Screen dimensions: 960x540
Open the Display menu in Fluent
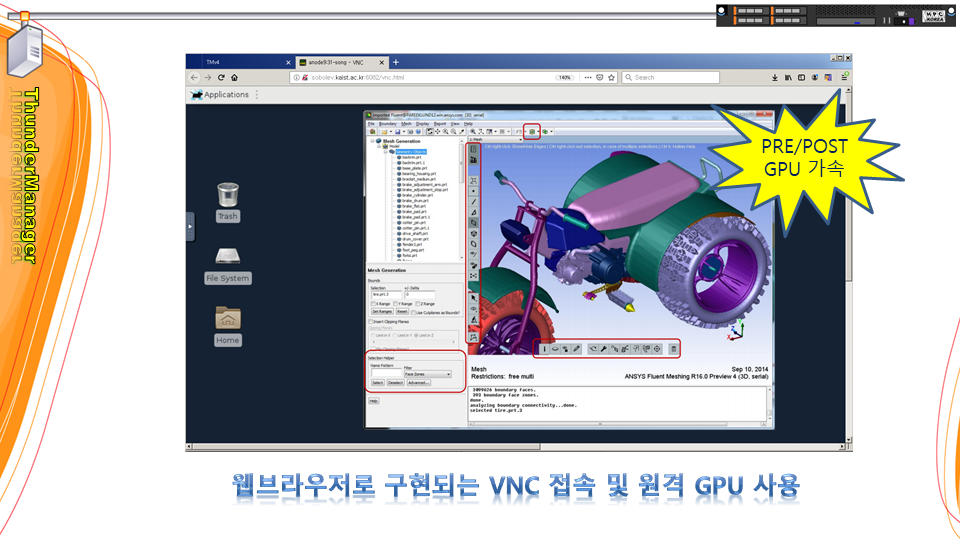coord(422,124)
